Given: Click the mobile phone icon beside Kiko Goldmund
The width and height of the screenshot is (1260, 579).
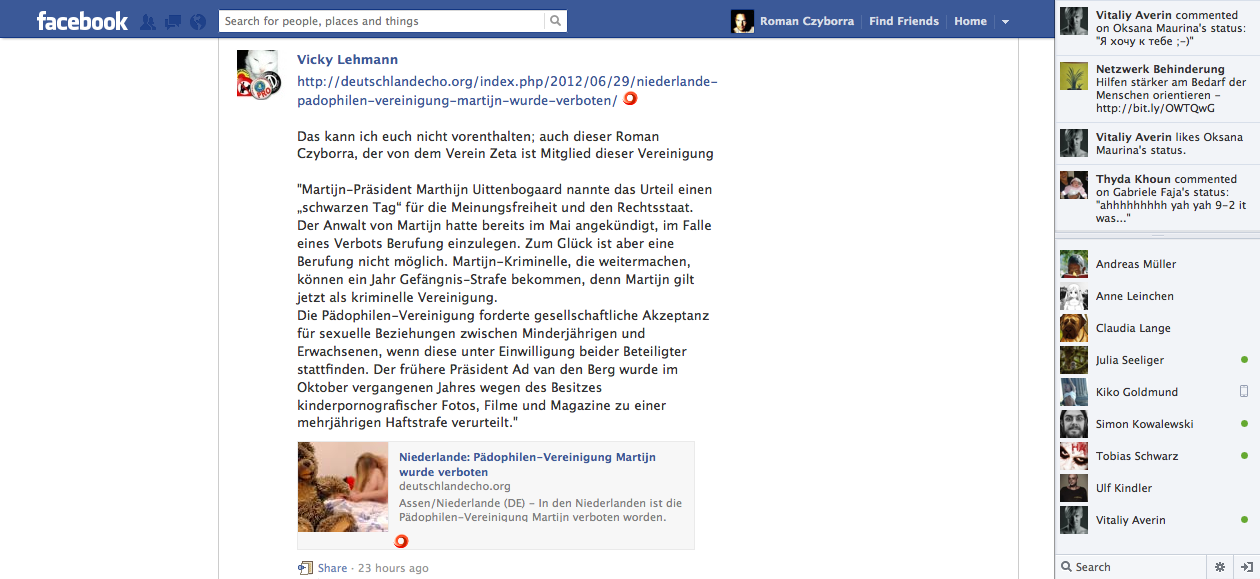Looking at the screenshot, I should pyautogui.click(x=1244, y=392).
